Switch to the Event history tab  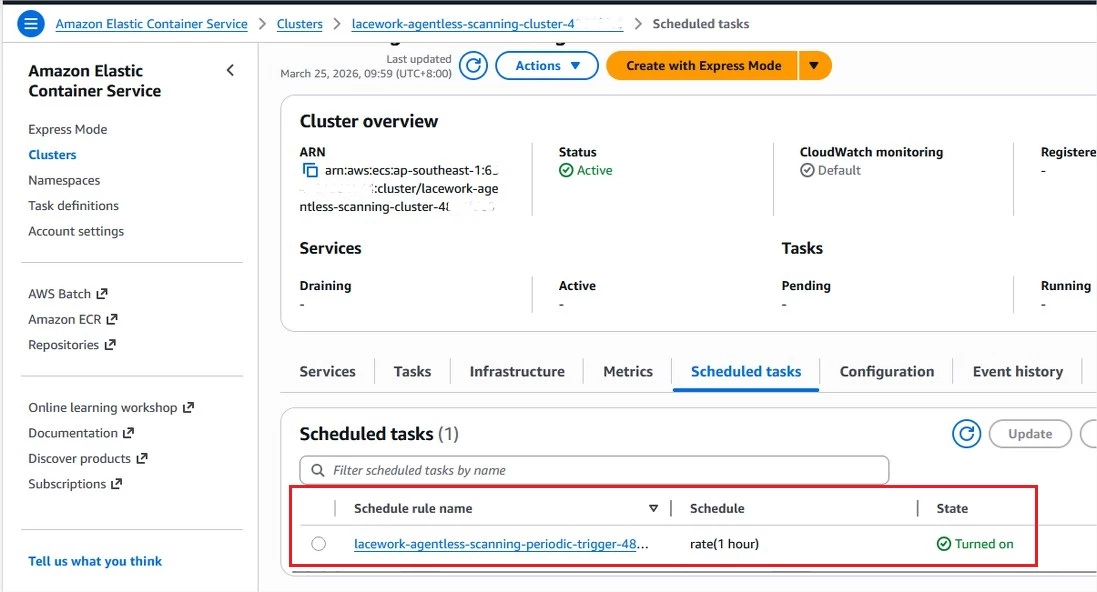pyautogui.click(x=1017, y=372)
